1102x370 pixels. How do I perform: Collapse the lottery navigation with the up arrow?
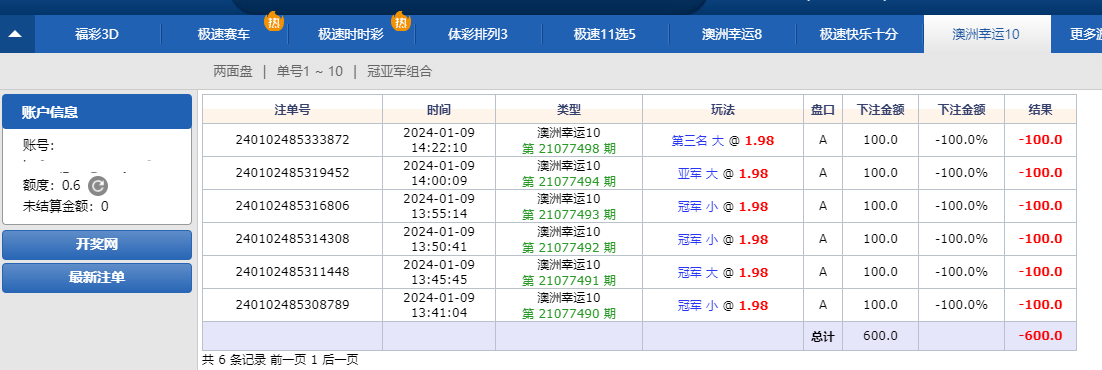[15, 34]
